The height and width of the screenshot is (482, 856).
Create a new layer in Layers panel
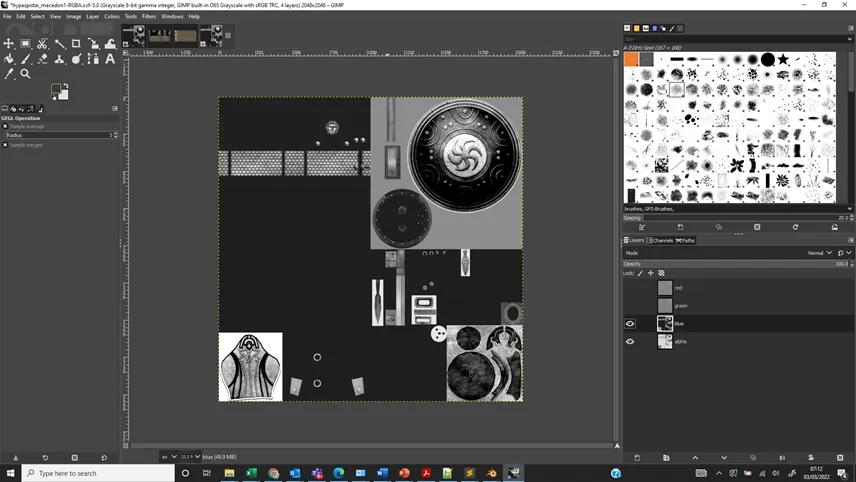[x=637, y=457]
